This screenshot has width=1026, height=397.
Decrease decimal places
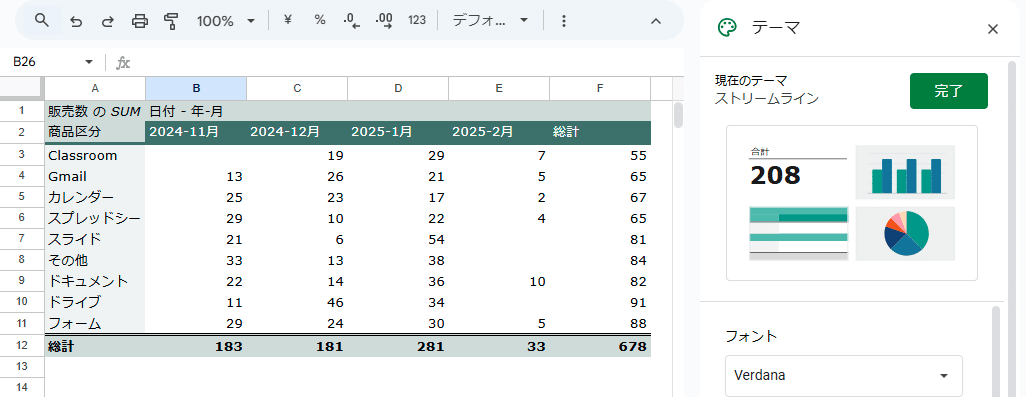click(x=351, y=21)
